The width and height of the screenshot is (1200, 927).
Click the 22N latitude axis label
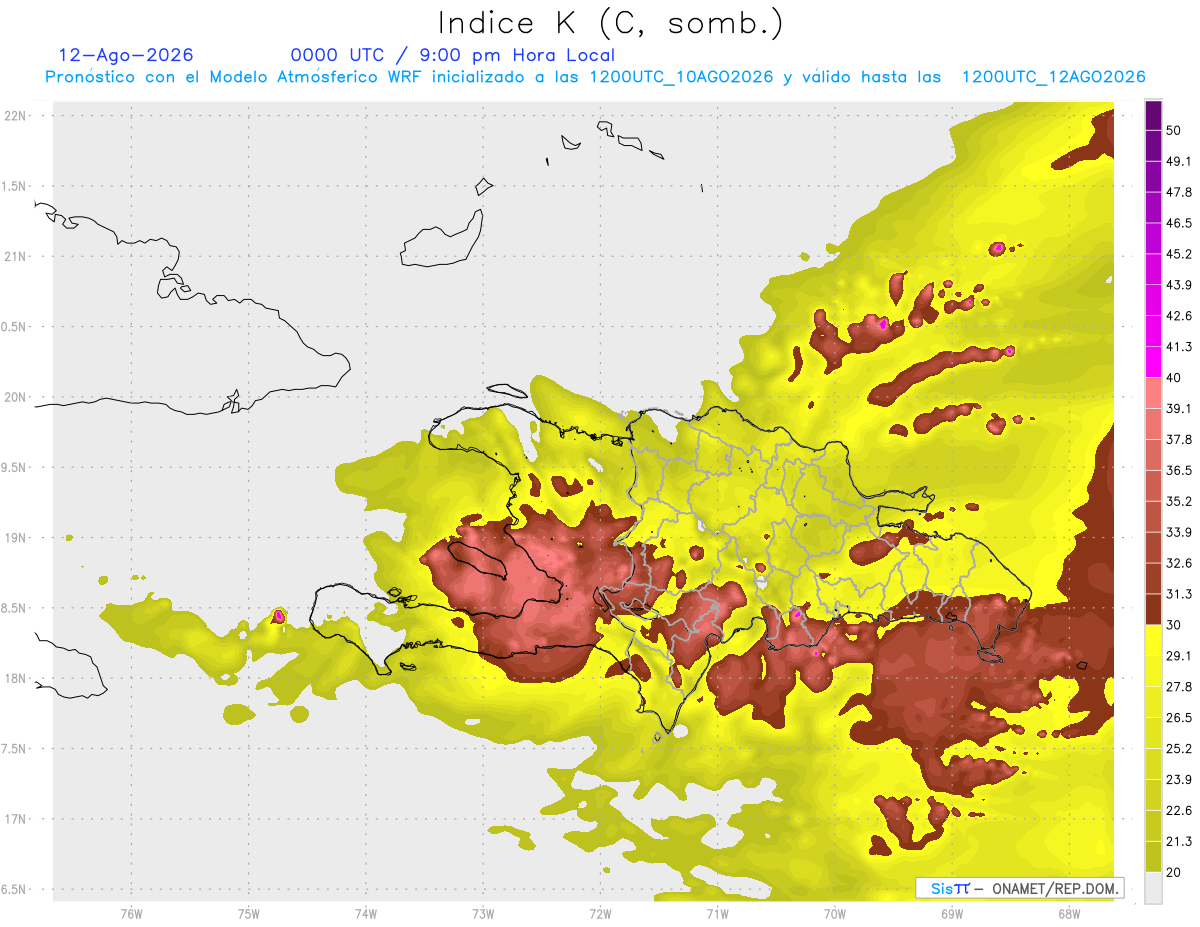click(17, 116)
